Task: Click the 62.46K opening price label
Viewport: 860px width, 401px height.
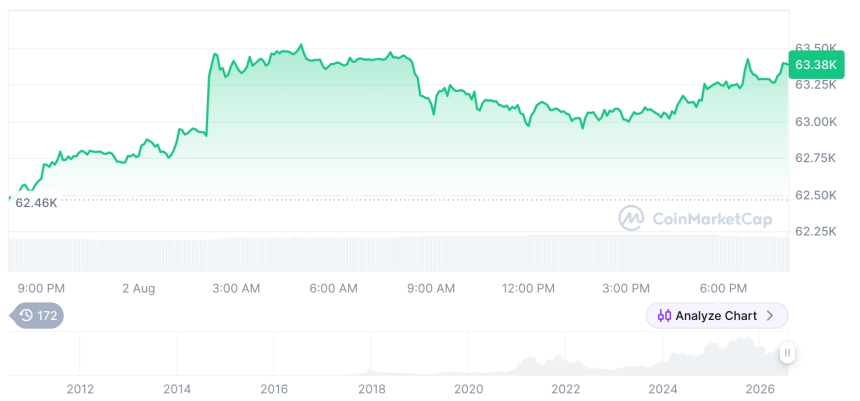Action: (36, 203)
